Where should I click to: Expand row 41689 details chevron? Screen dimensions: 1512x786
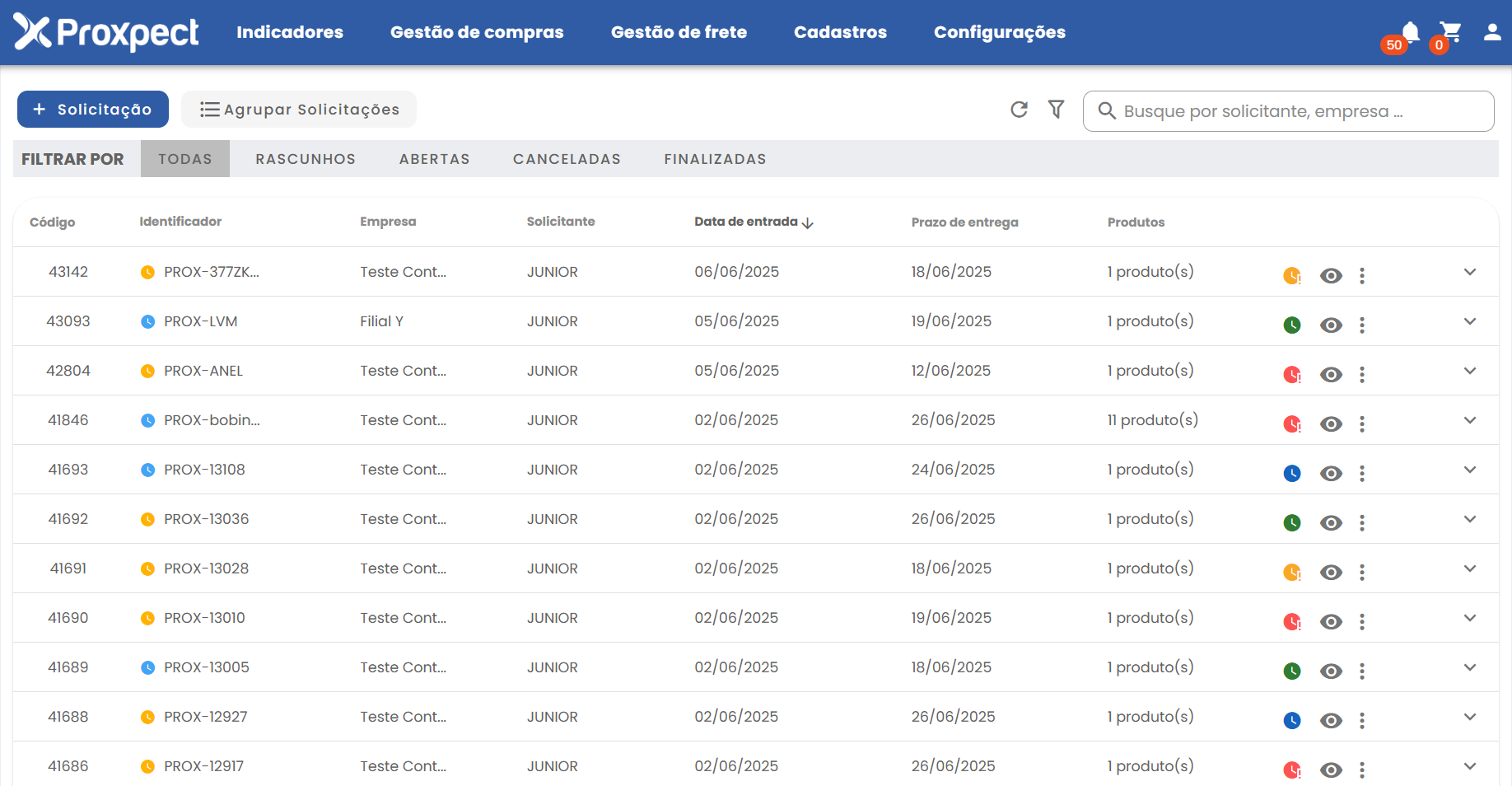pos(1470,667)
